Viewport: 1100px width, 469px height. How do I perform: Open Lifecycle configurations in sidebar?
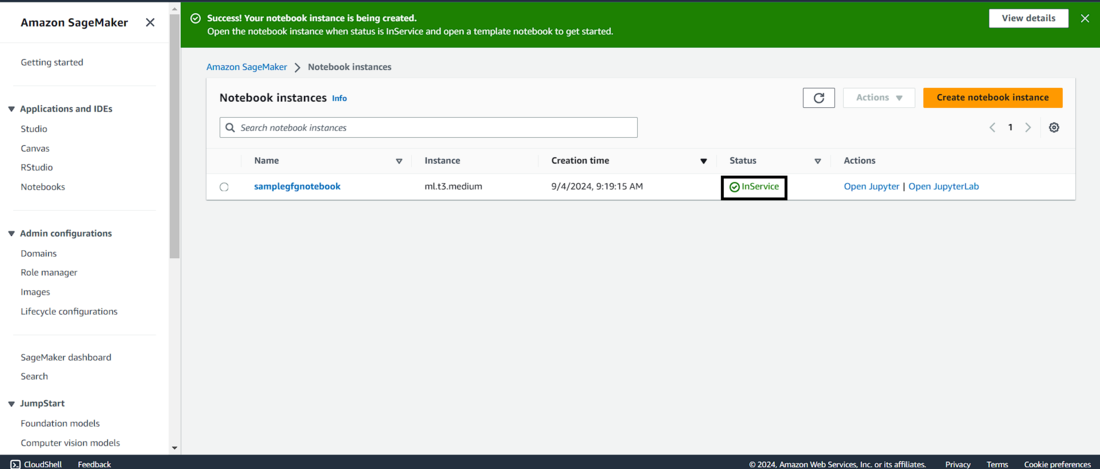[x=69, y=311]
